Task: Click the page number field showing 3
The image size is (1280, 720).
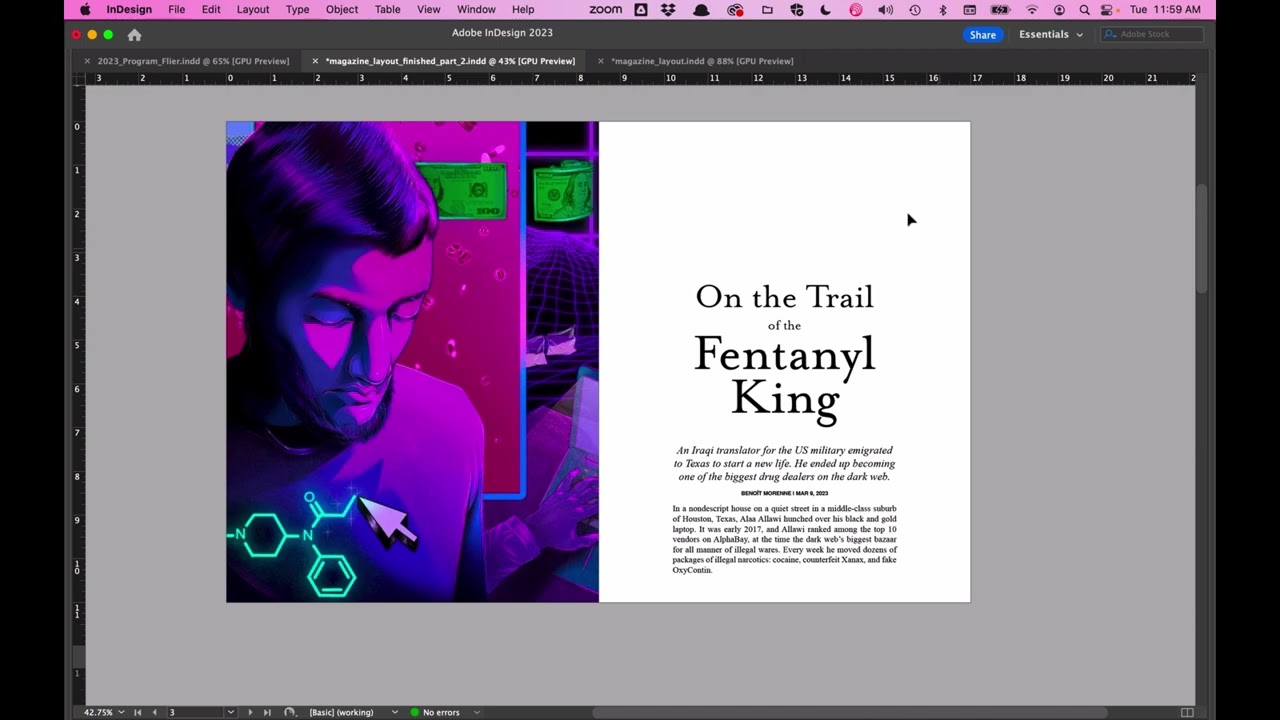Action: point(195,712)
